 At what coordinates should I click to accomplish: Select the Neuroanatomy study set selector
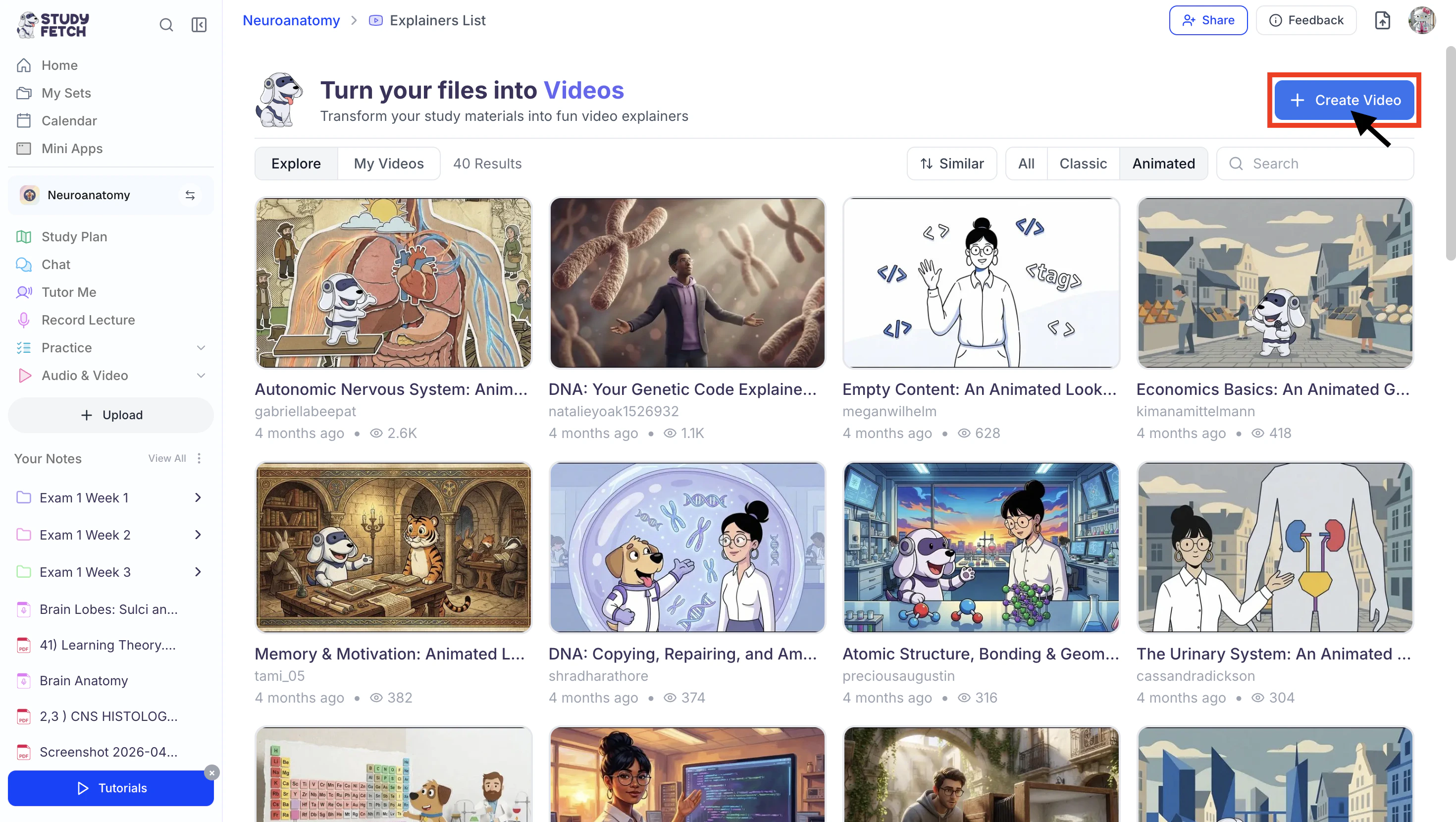(x=111, y=195)
